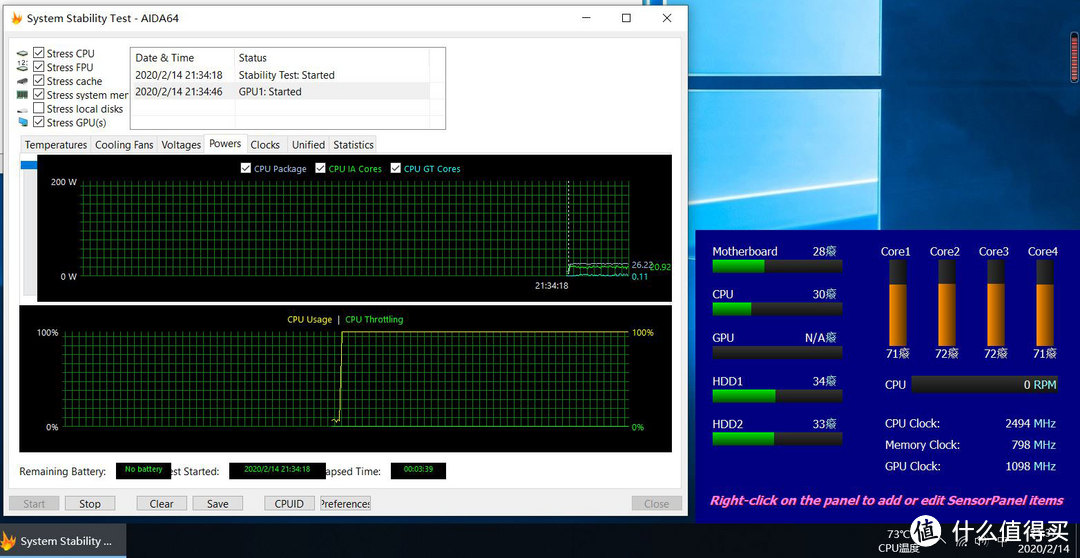Select the 'GPU1: Started' log row
1080x558 pixels.
[280, 91]
